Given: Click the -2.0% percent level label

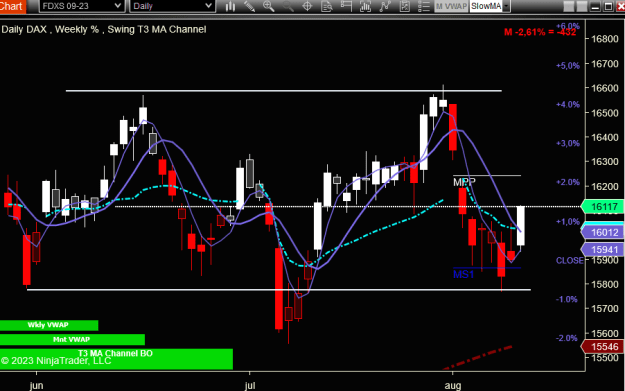Looking at the screenshot, I should [x=567, y=338].
